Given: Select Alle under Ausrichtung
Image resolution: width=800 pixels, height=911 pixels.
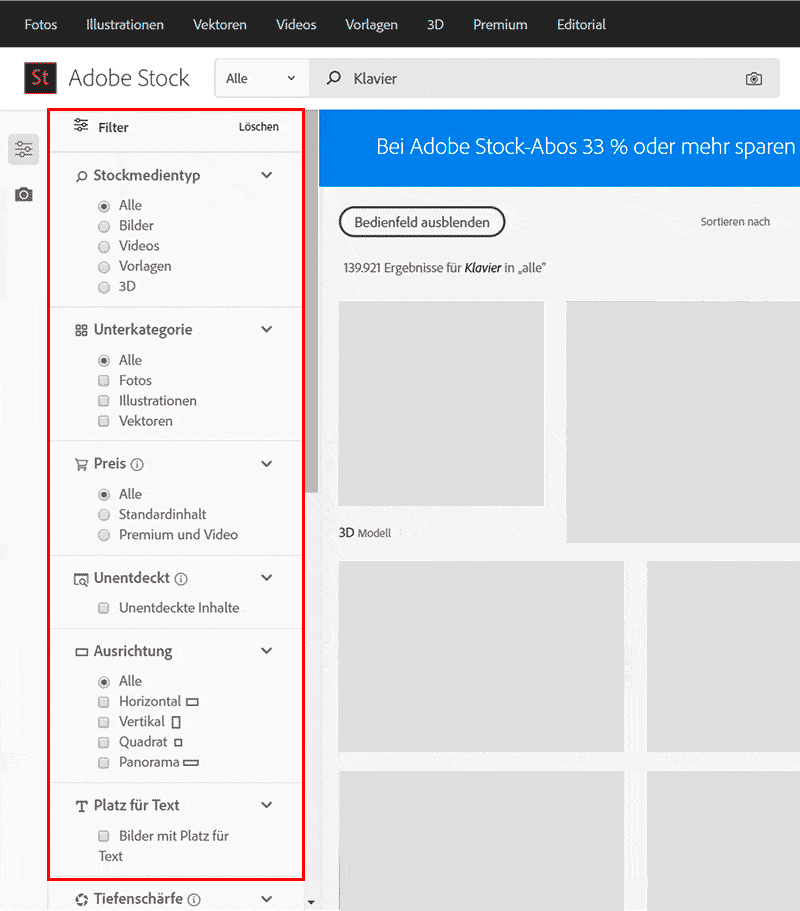Looking at the screenshot, I should [x=104, y=682].
